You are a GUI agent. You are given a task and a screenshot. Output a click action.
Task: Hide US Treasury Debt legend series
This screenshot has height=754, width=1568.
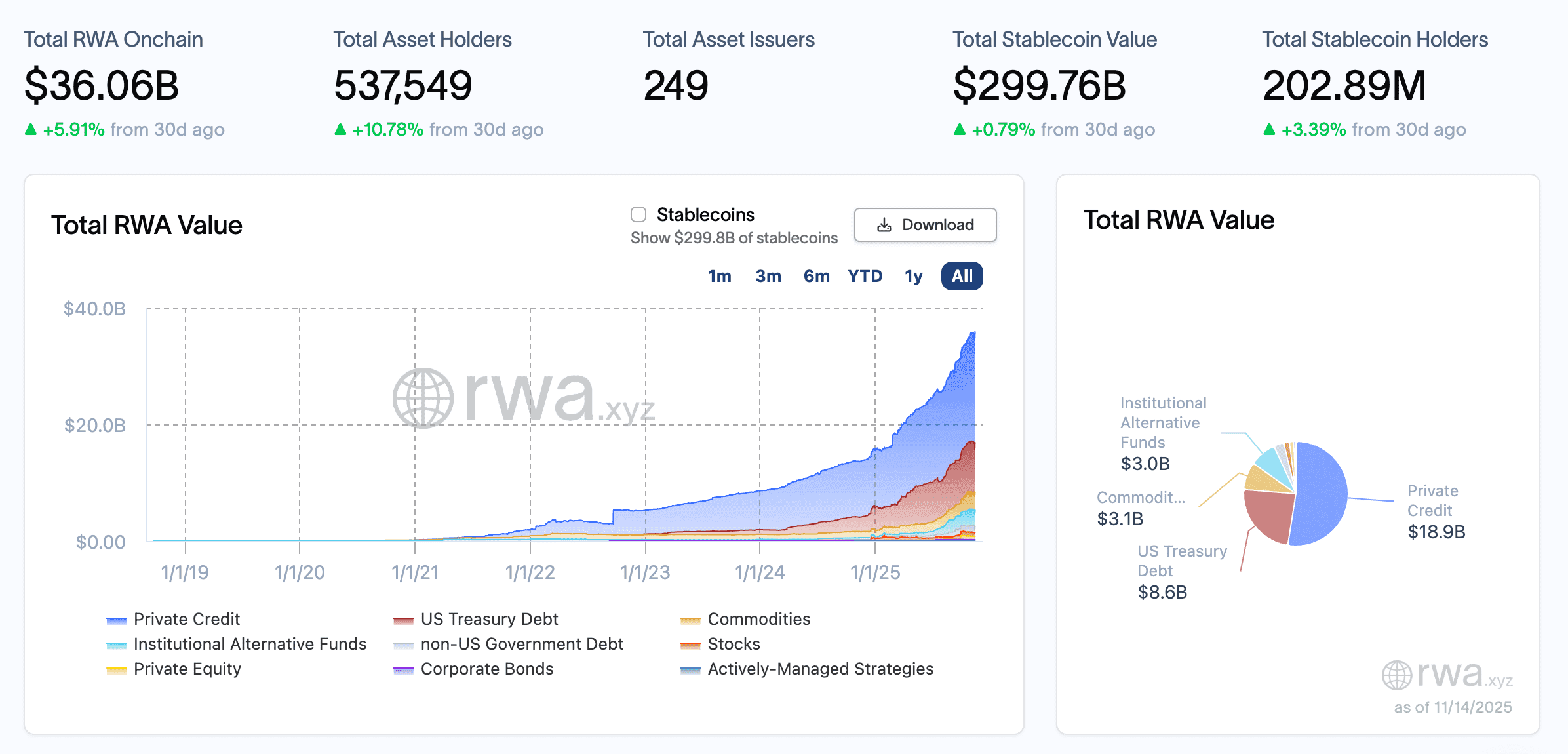coord(488,619)
